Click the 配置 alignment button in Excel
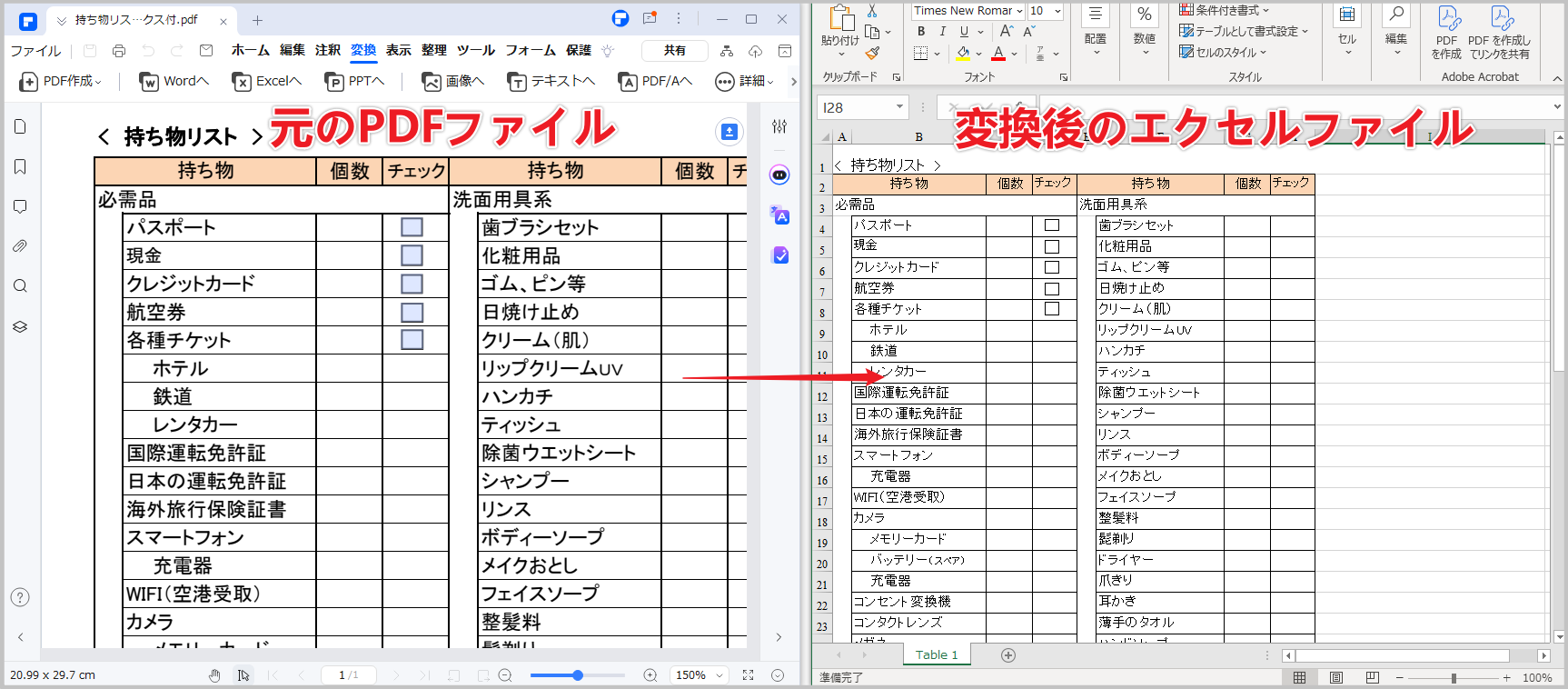 [1096, 31]
